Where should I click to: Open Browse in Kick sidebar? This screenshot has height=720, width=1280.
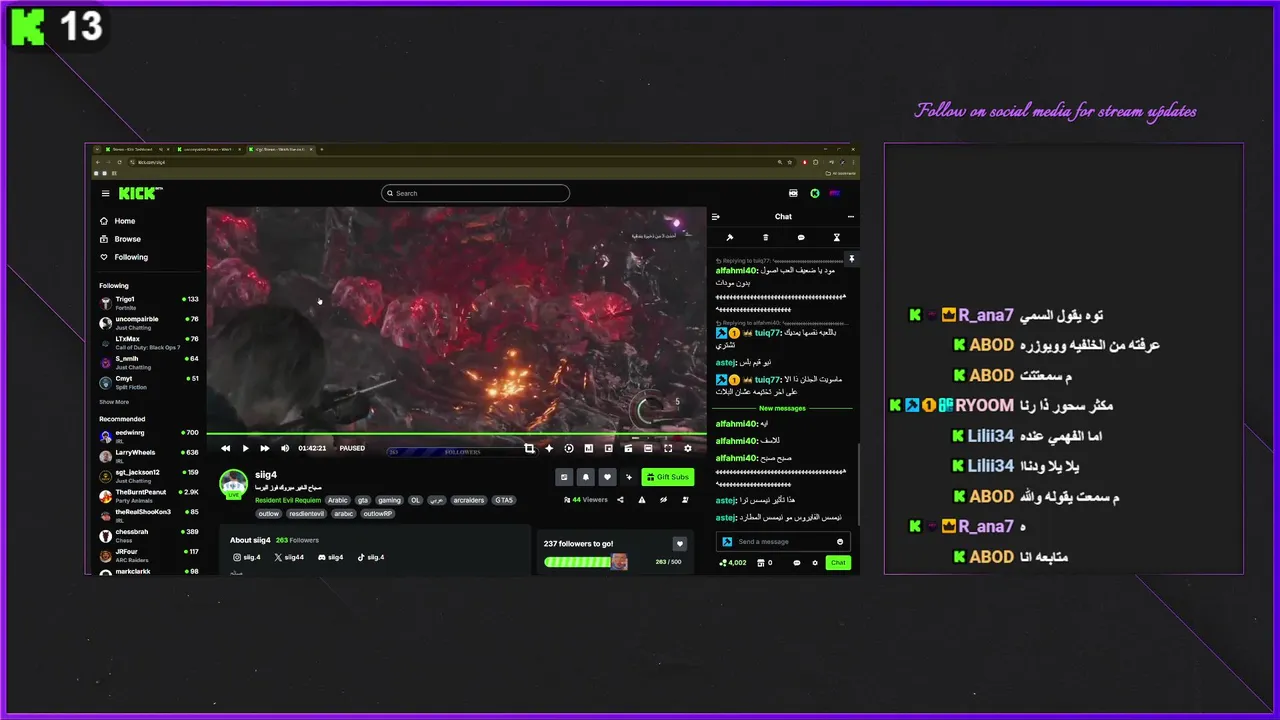click(x=120, y=239)
